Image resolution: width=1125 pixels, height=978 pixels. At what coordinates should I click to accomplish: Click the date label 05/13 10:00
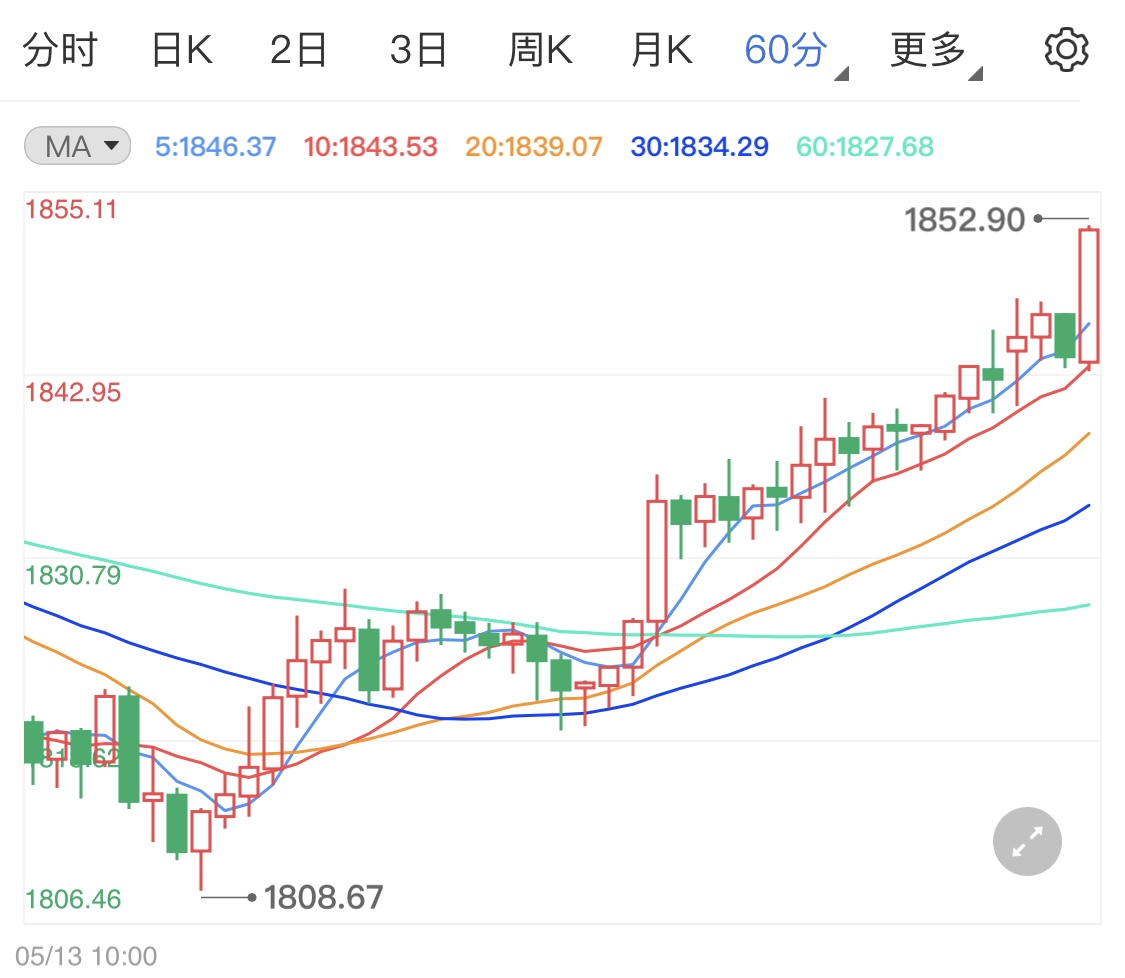[x=86, y=956]
